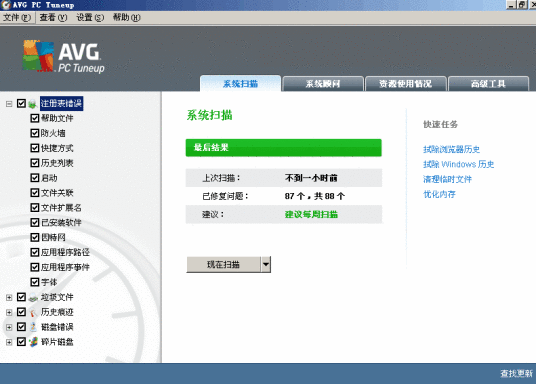The image size is (536, 384).
Task: Click the green 最后结果 header bar
Action: [283, 148]
